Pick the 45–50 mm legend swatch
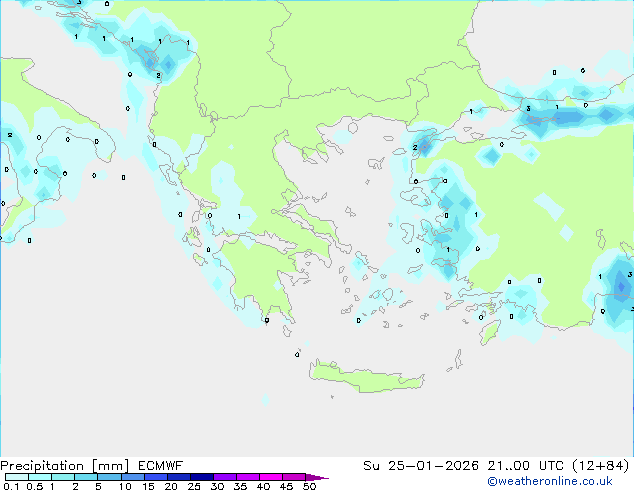The image size is (634, 490). pyautogui.click(x=294, y=477)
